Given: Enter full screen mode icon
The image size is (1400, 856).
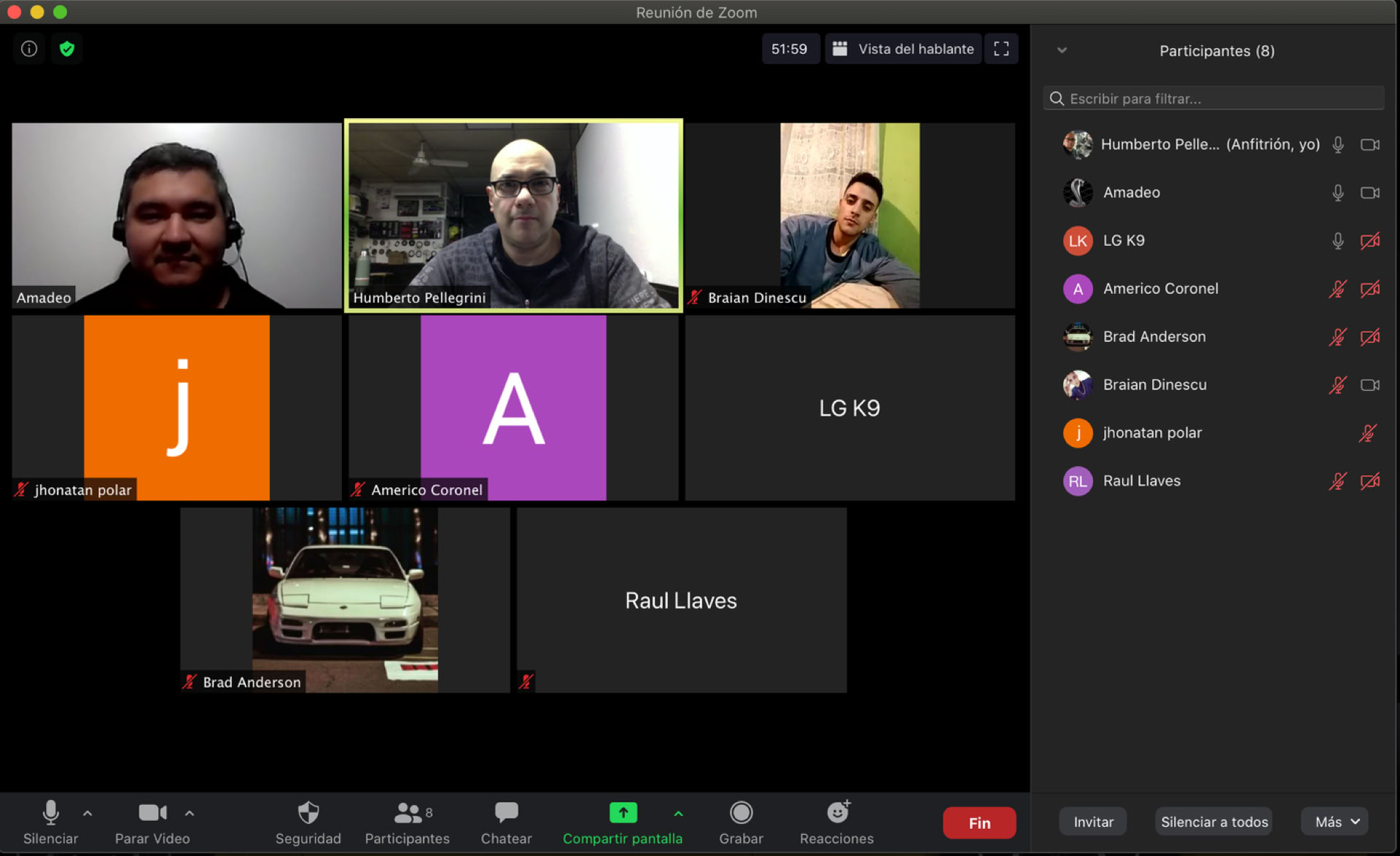Looking at the screenshot, I should [1001, 49].
